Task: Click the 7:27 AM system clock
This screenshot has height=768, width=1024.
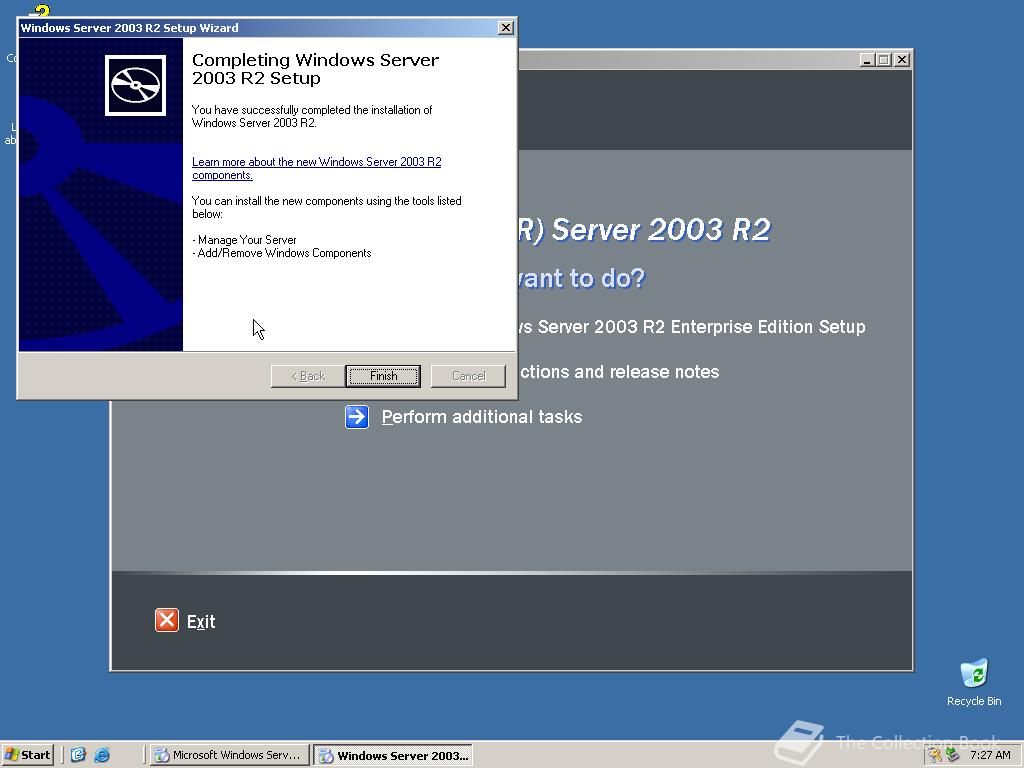Action: pyautogui.click(x=990, y=755)
